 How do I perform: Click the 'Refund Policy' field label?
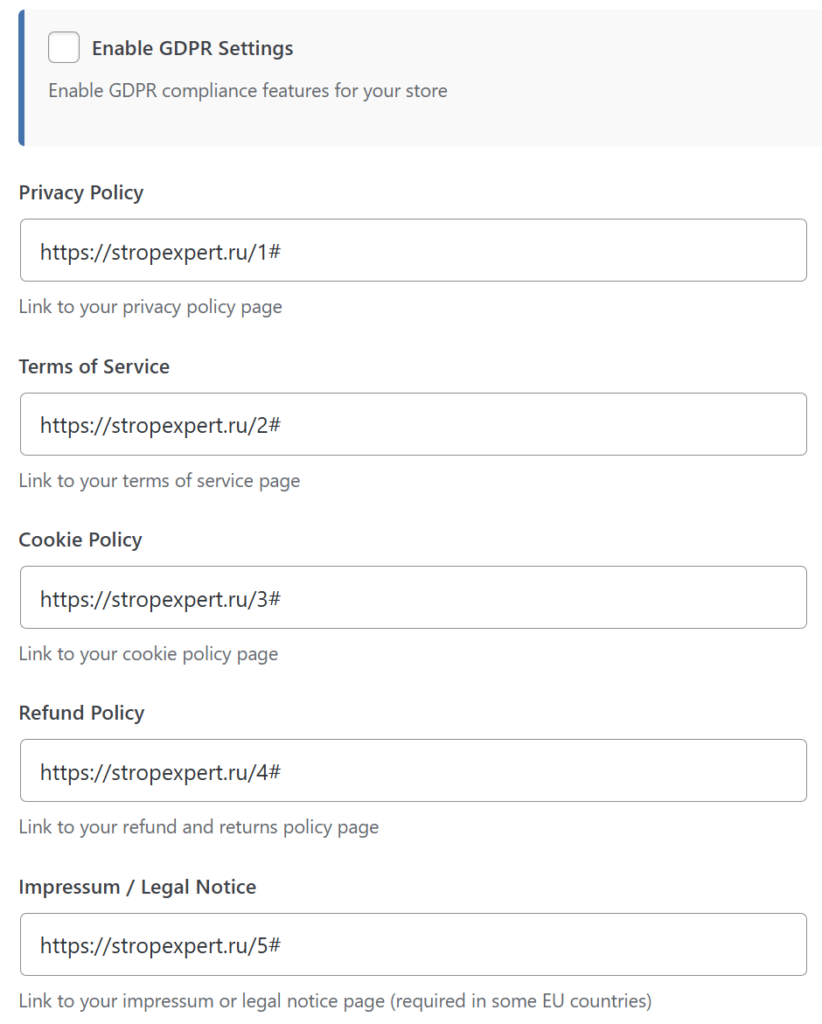(81, 713)
